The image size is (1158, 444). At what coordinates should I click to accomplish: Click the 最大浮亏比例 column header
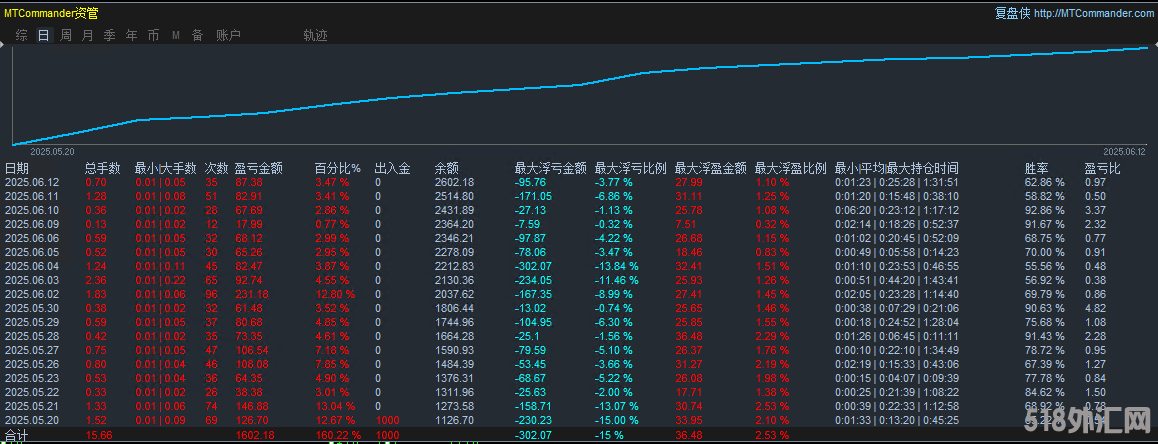(631, 168)
